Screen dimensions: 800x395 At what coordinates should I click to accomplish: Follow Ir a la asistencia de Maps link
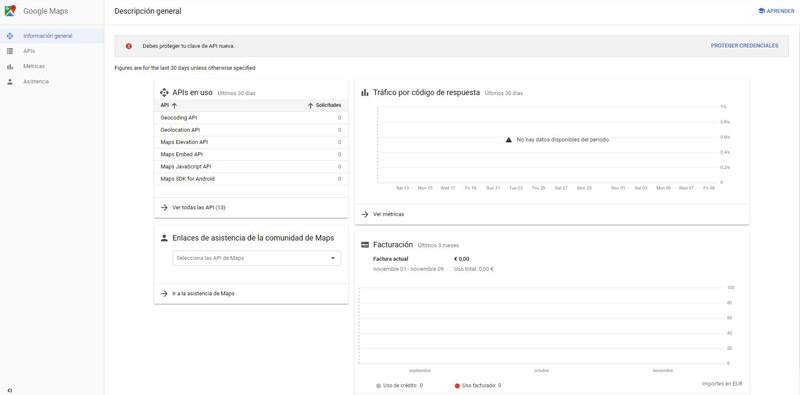click(204, 293)
